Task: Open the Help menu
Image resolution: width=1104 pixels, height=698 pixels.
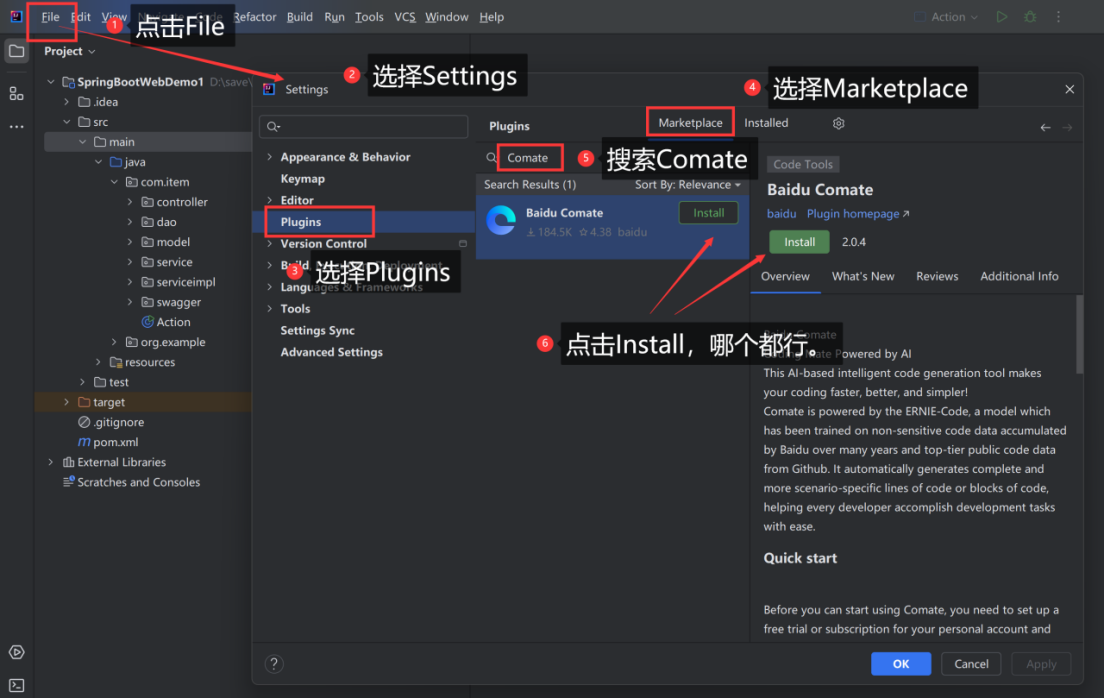Action: [491, 17]
